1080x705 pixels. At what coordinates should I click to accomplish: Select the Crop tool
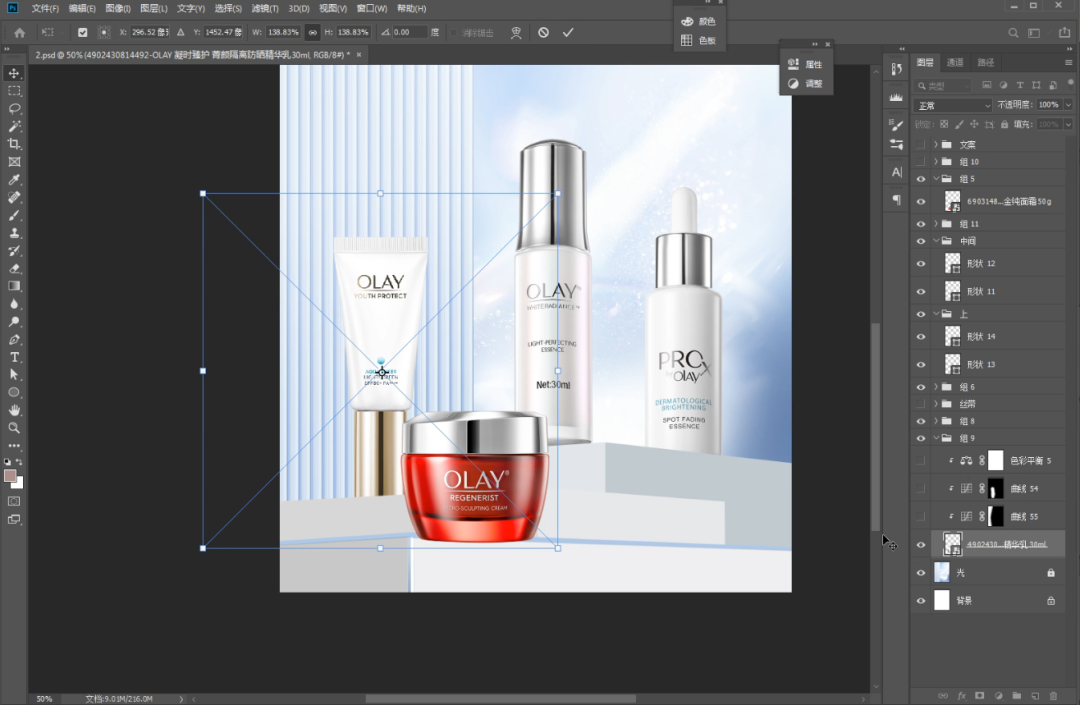tap(14, 144)
